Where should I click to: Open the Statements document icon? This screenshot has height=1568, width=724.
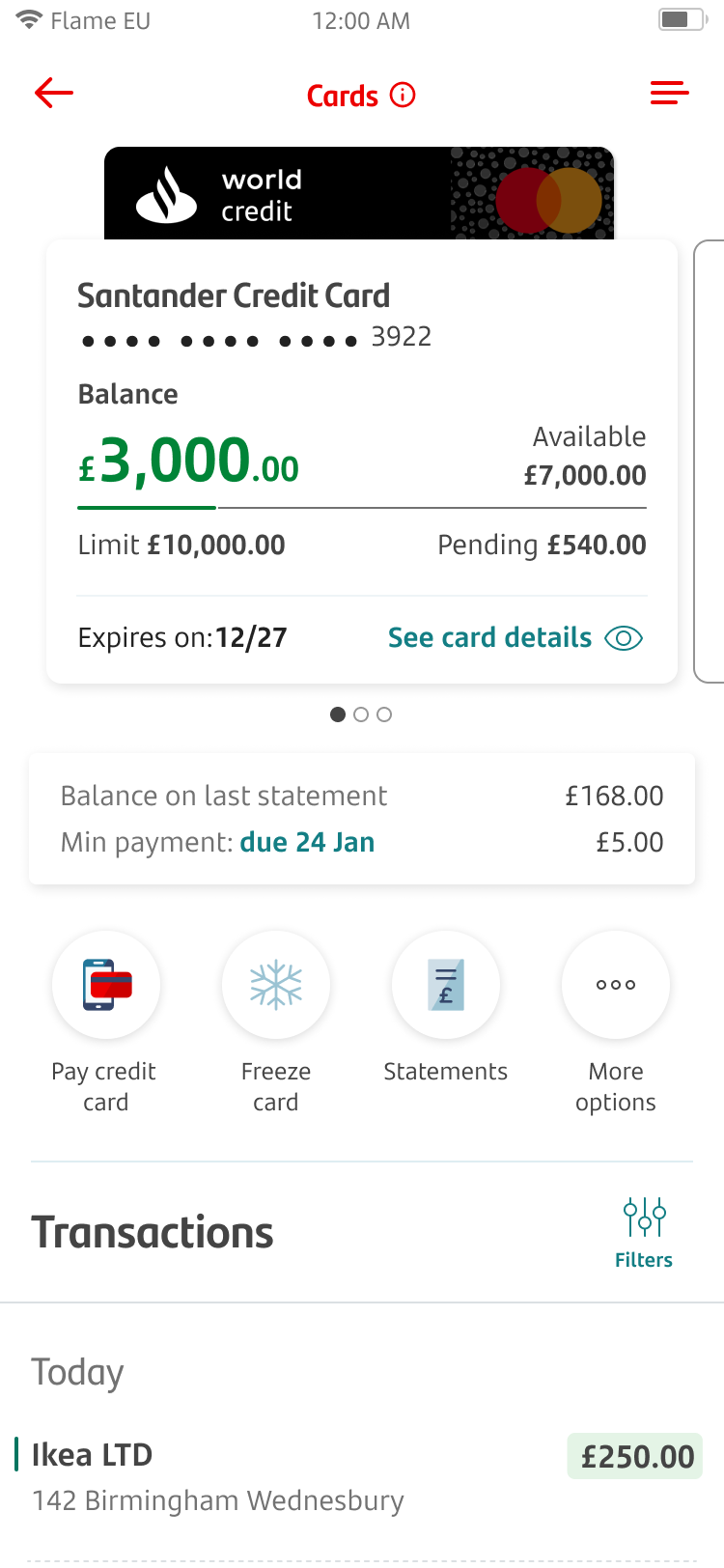click(446, 984)
